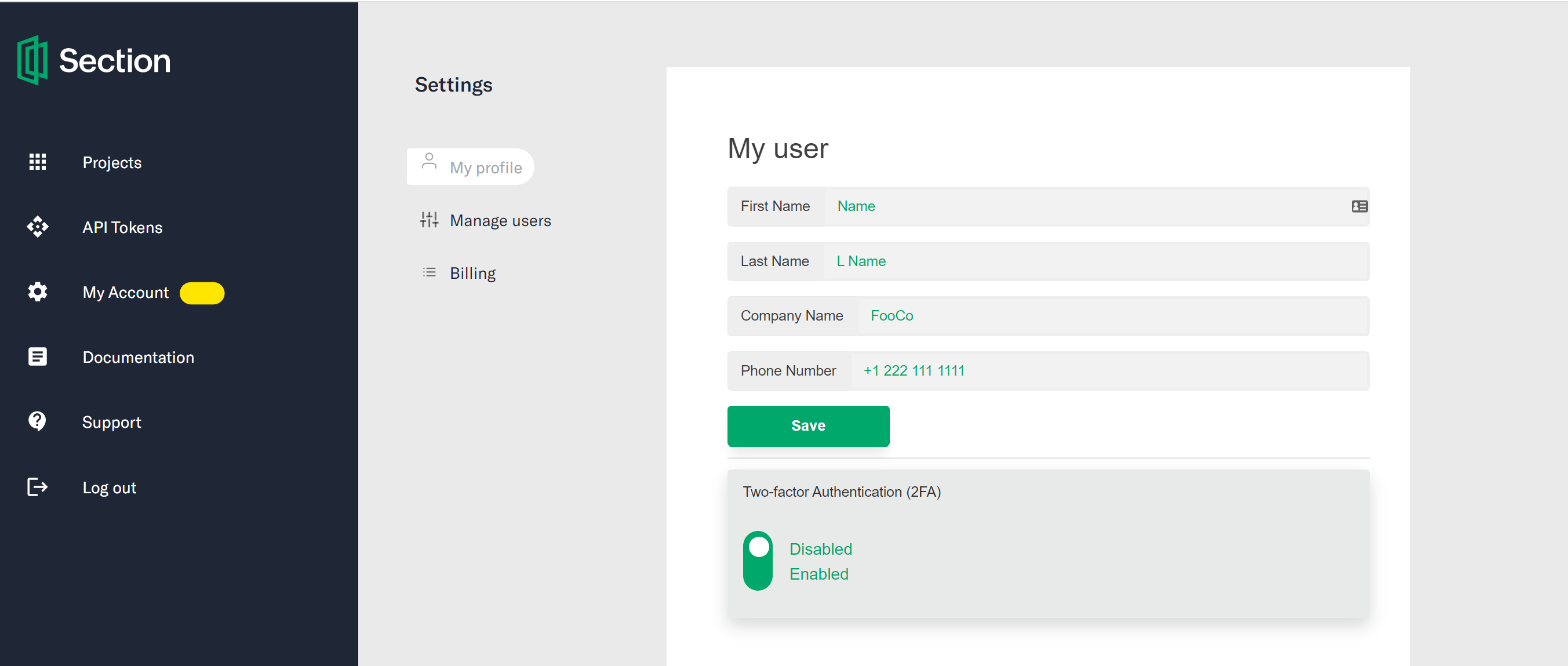Click the grid/apps icon at top of sidebar
Image resolution: width=1568 pixels, height=666 pixels.
point(37,162)
